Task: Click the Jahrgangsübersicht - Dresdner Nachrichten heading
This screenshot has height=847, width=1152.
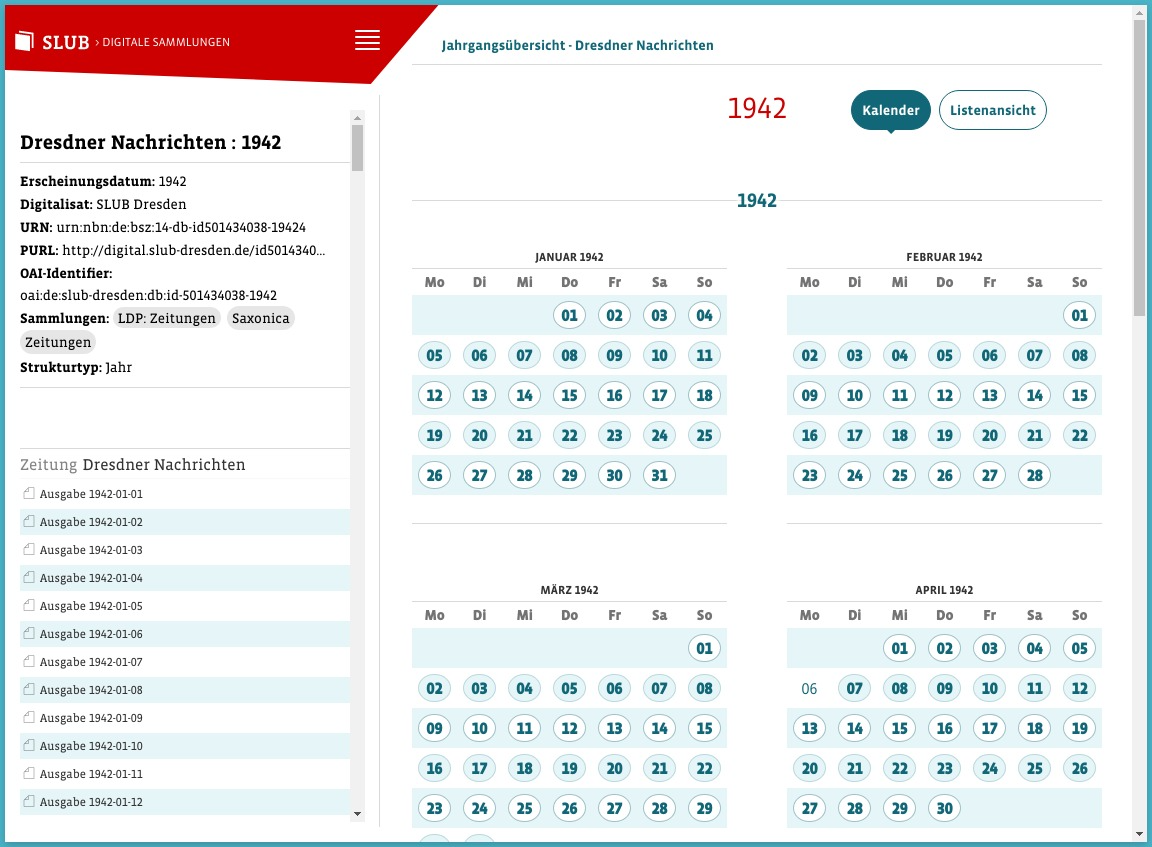Action: tap(578, 45)
